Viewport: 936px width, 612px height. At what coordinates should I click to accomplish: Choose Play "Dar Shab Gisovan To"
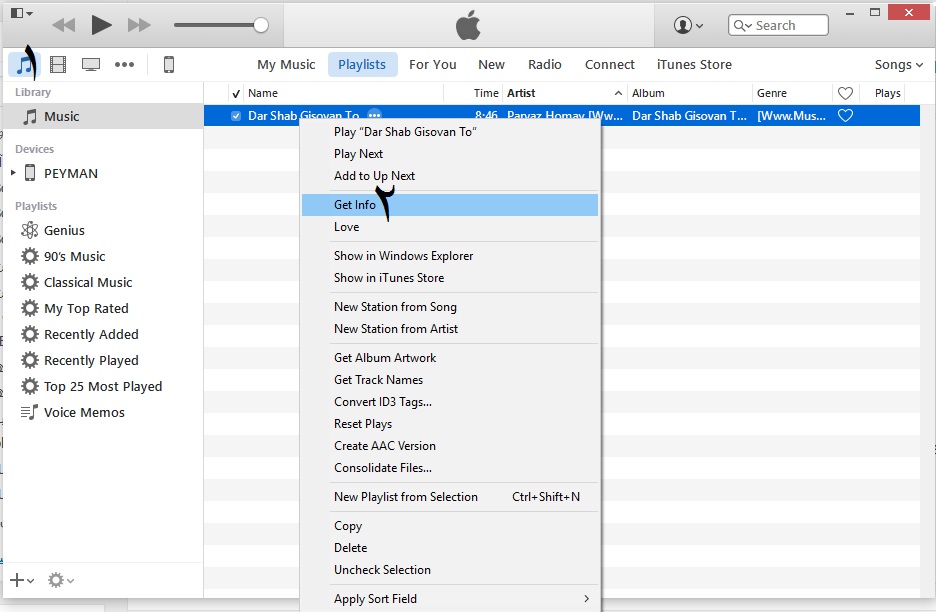click(x=449, y=132)
